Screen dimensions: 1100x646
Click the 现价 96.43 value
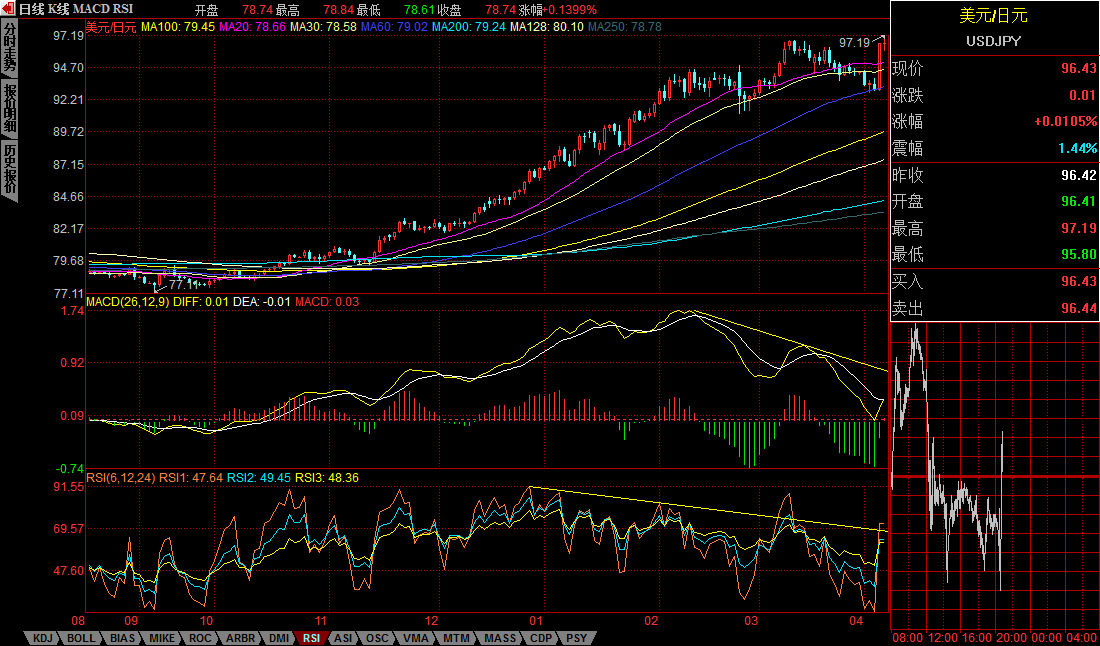coord(1078,69)
